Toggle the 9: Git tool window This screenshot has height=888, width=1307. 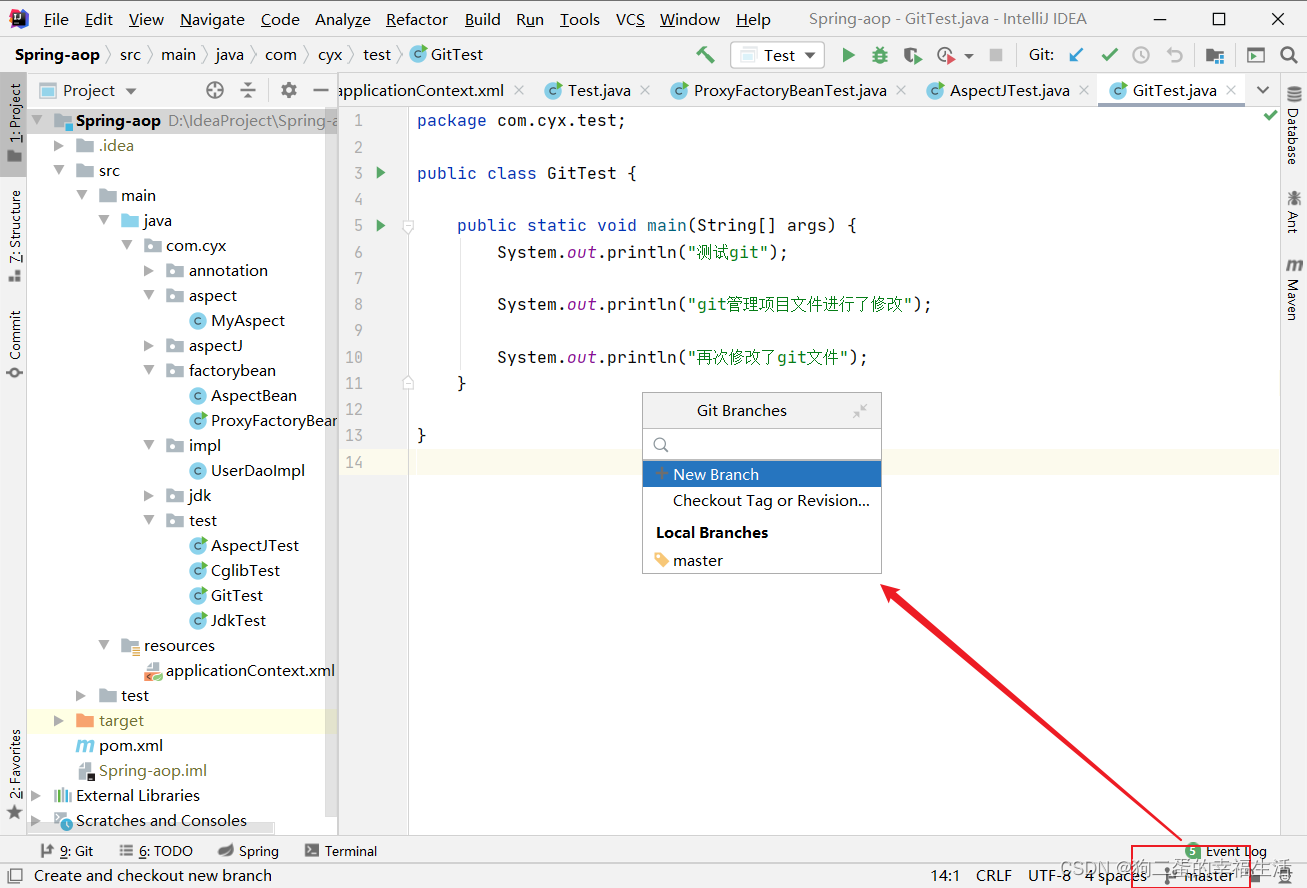click(66, 851)
